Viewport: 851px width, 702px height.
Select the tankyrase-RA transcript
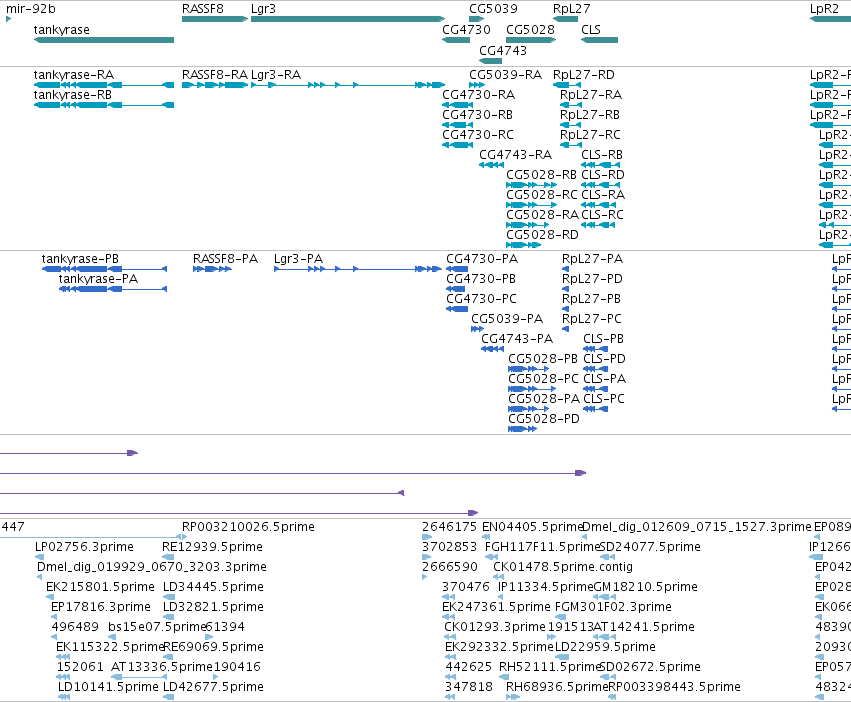coord(104,85)
